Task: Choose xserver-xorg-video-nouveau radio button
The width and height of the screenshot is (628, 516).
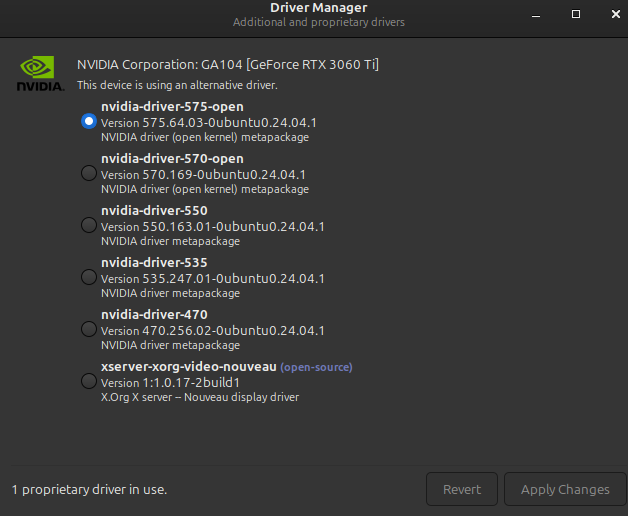Action: coord(89,381)
